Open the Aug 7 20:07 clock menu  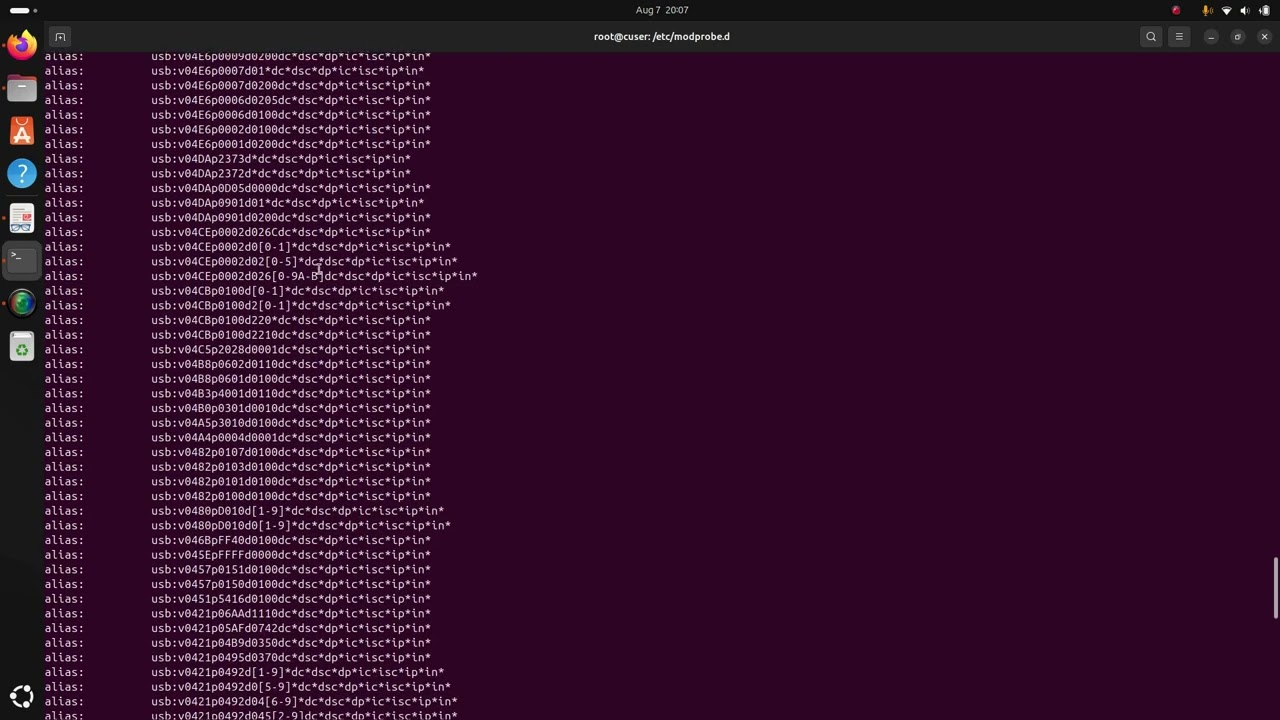[x=662, y=10]
